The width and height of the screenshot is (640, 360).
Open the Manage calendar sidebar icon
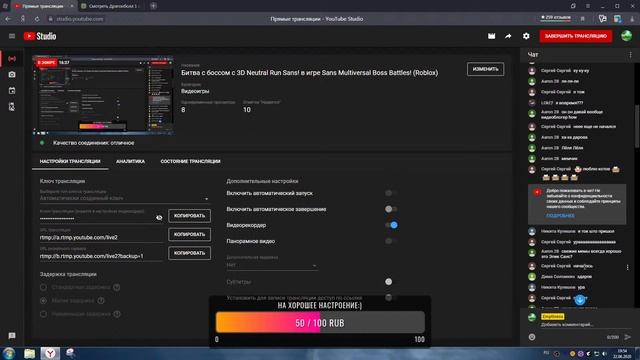point(12,91)
